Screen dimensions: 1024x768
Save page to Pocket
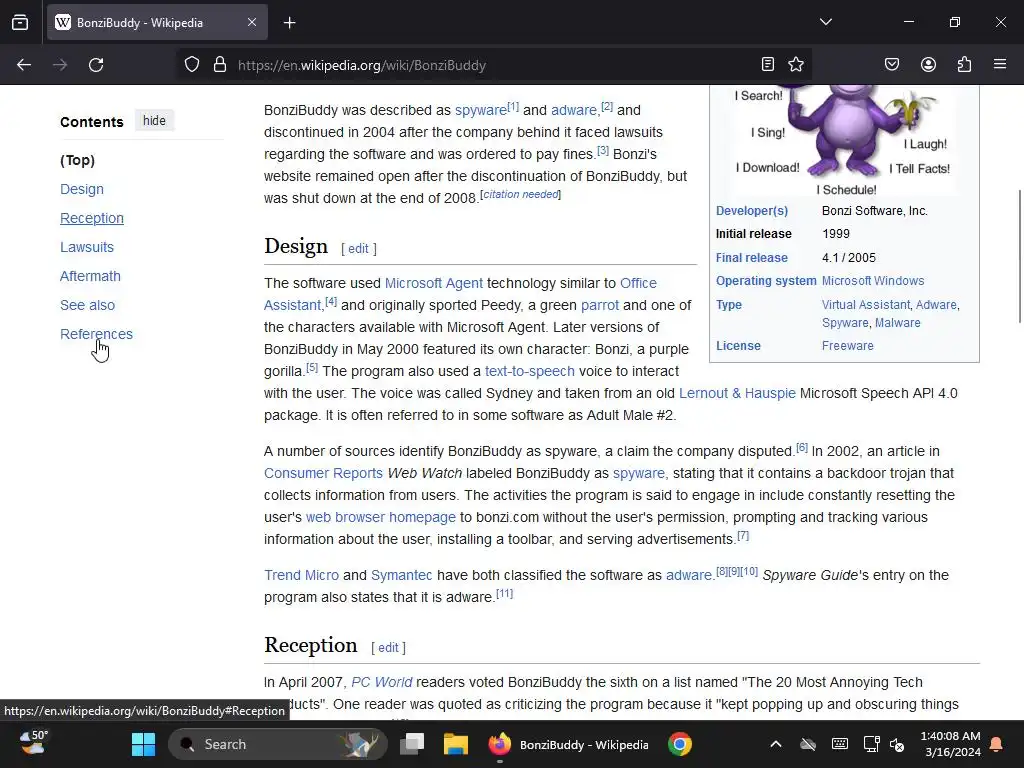[x=892, y=64]
